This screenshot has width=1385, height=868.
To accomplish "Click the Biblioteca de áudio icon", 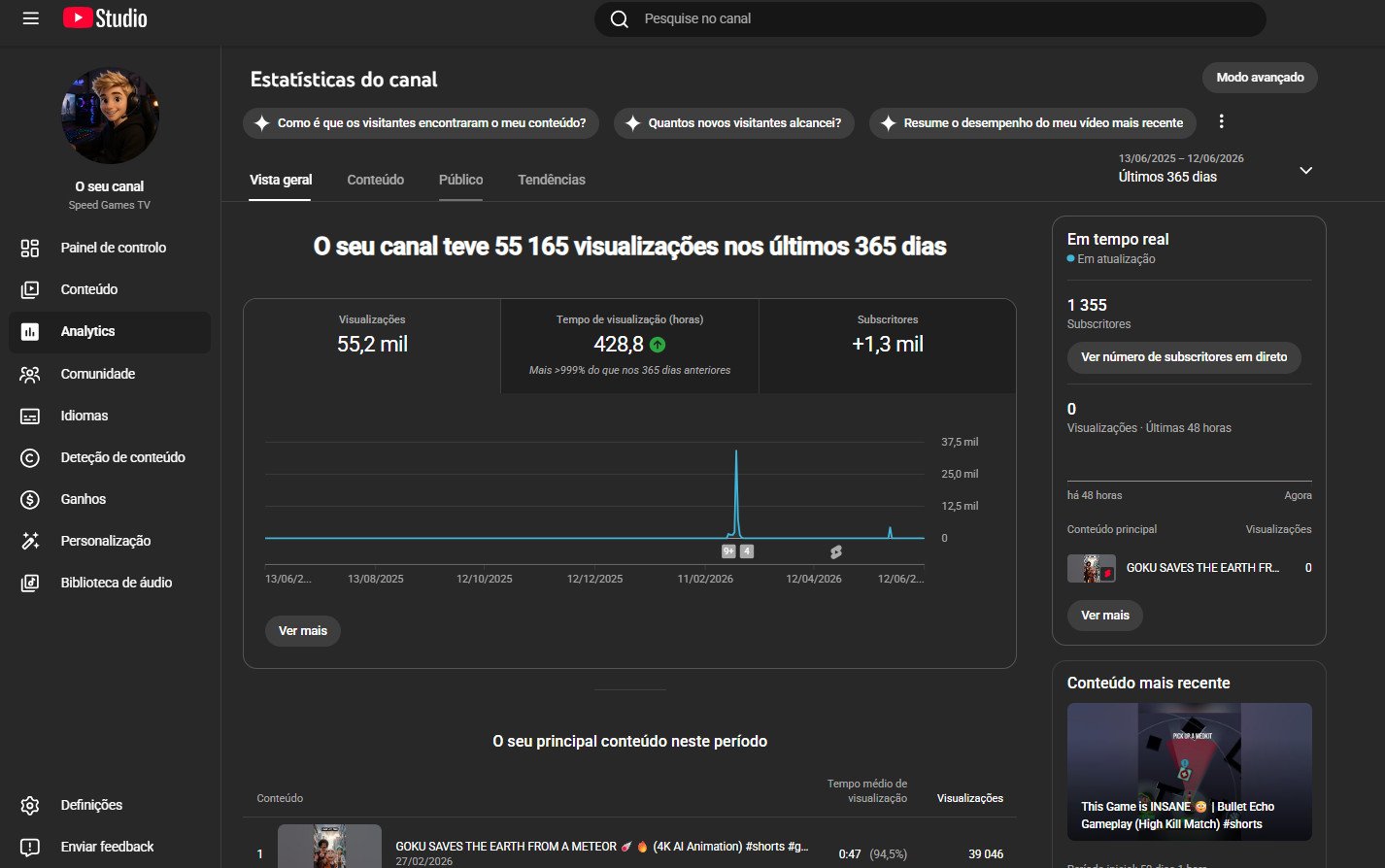I will pos(30,583).
